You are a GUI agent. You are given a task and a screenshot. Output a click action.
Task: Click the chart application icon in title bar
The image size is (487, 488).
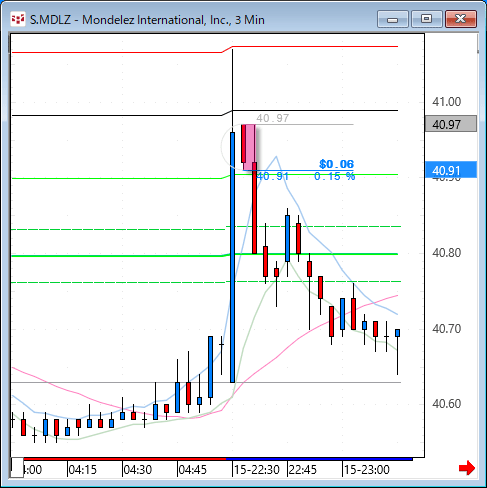click(18, 19)
